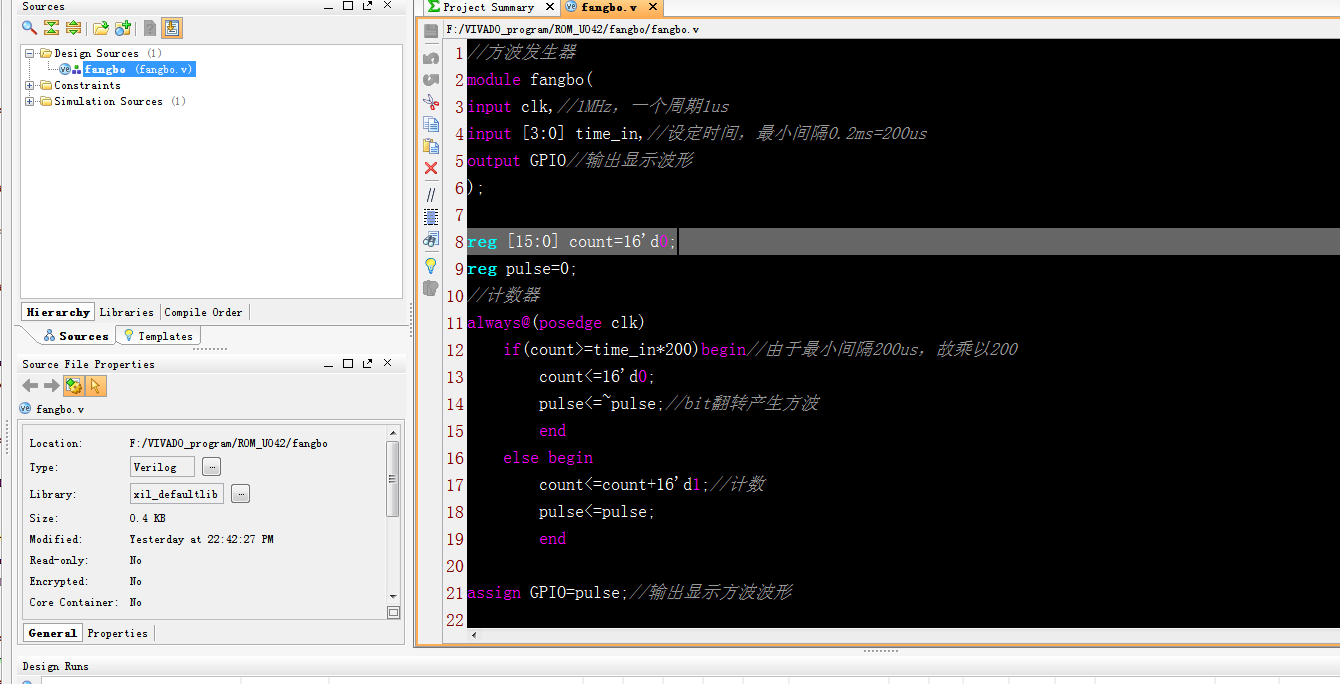1340x684 pixels.
Task: Collapse the Design Sources tree node
Action: (x=30, y=53)
